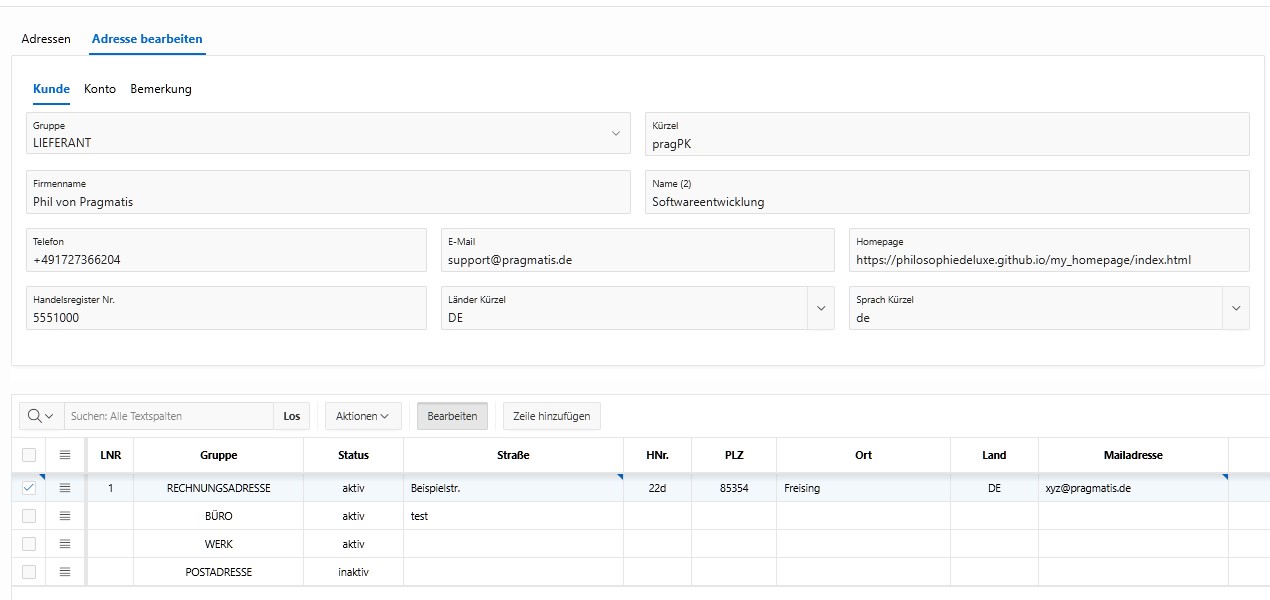Click the Bearbeiten button
This screenshot has height=600, width=1270.
453,416
